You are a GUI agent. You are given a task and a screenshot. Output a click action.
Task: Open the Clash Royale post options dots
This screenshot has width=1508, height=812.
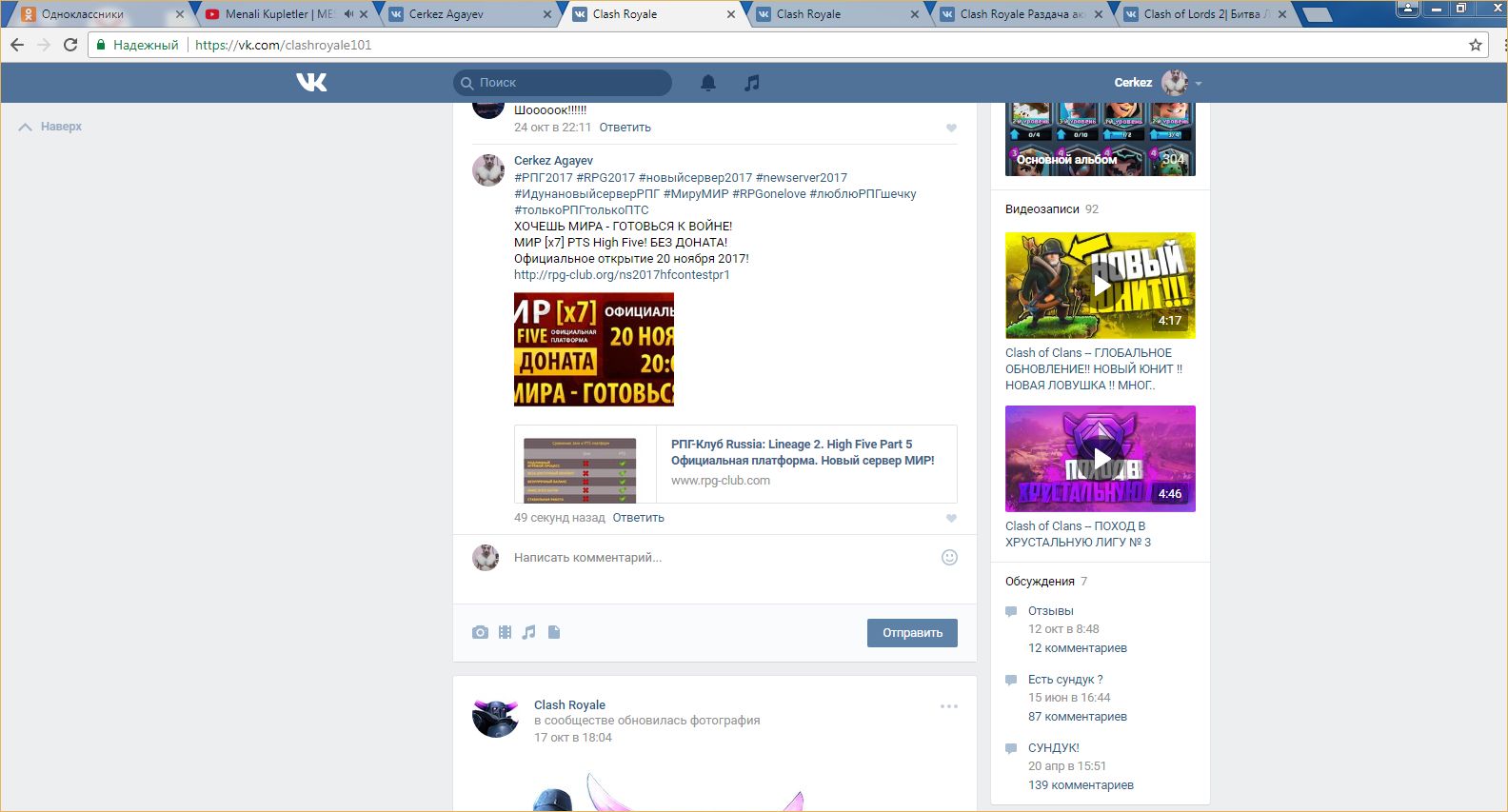pos(949,706)
